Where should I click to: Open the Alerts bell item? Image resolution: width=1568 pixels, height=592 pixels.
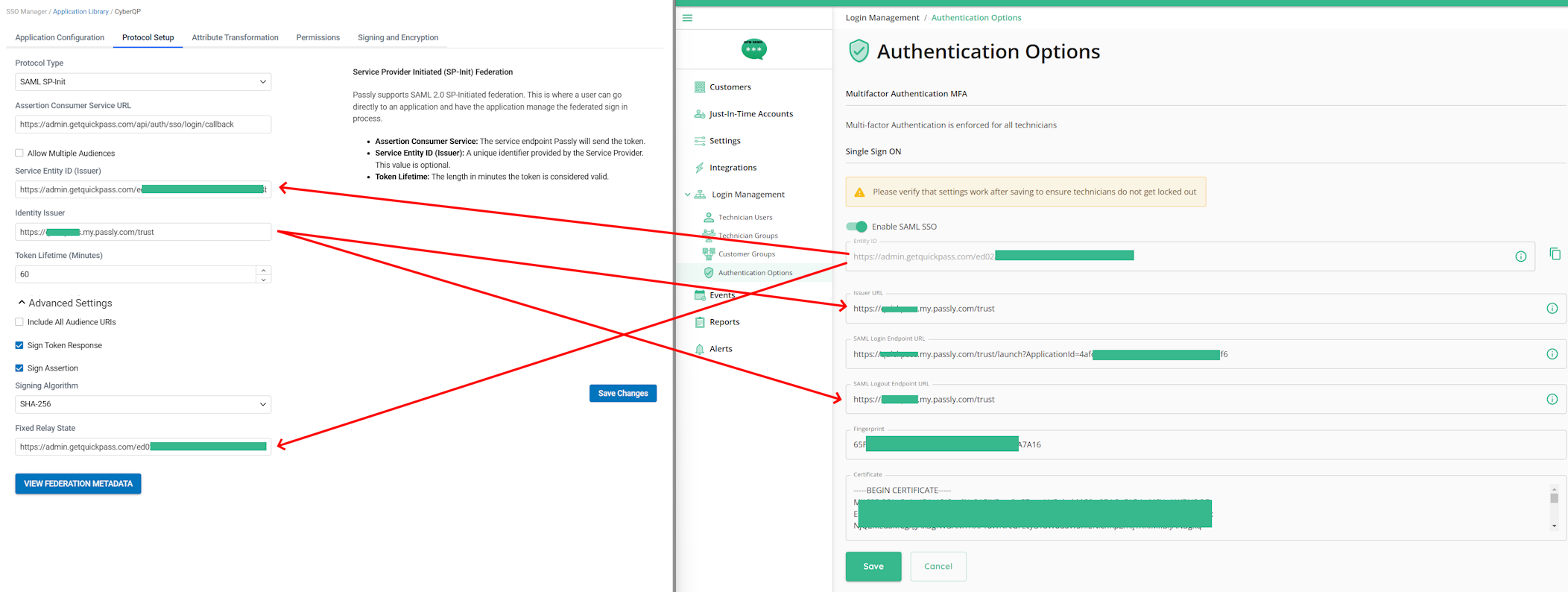699,349
